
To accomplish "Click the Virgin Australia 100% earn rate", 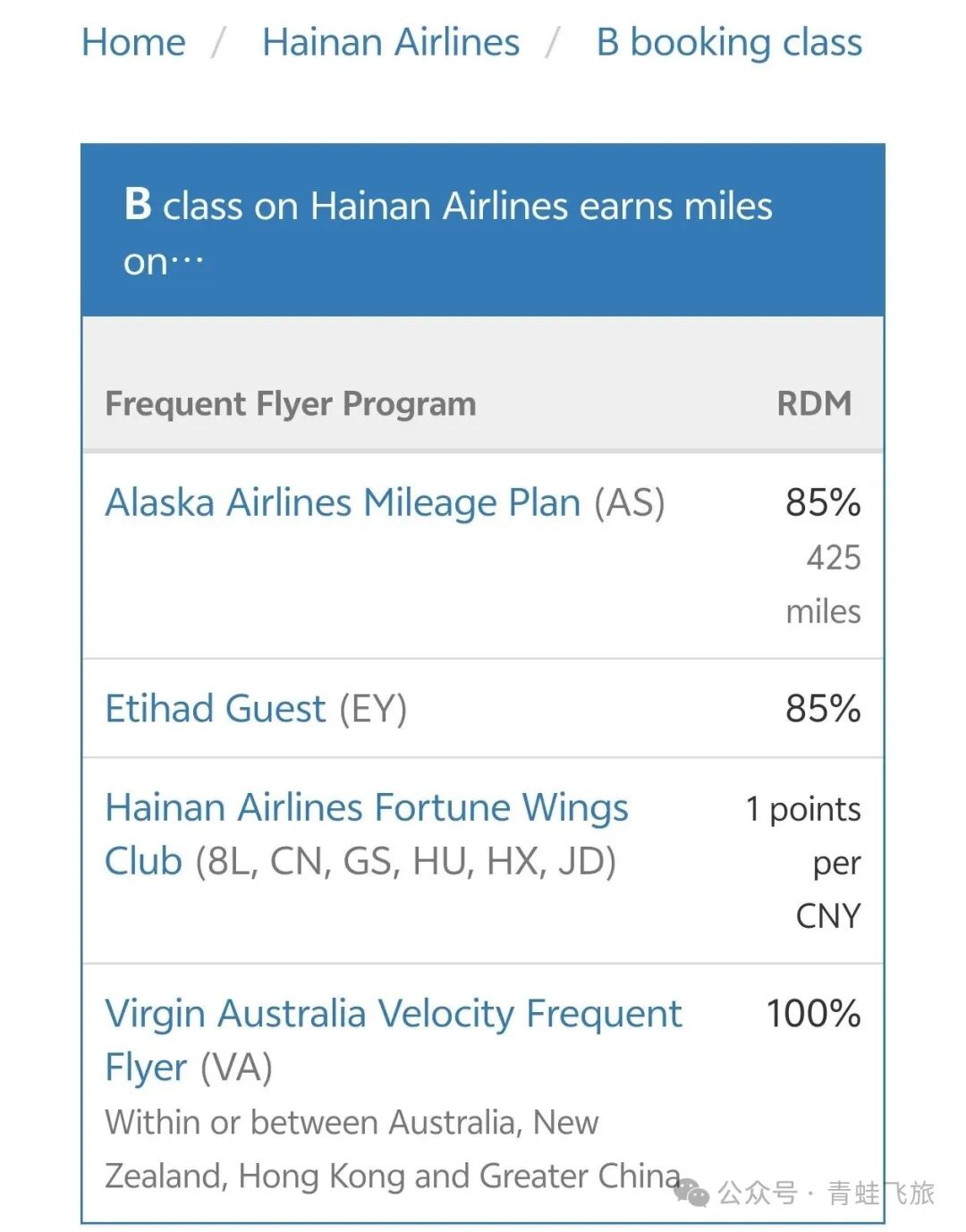I will pyautogui.click(x=813, y=1014).
